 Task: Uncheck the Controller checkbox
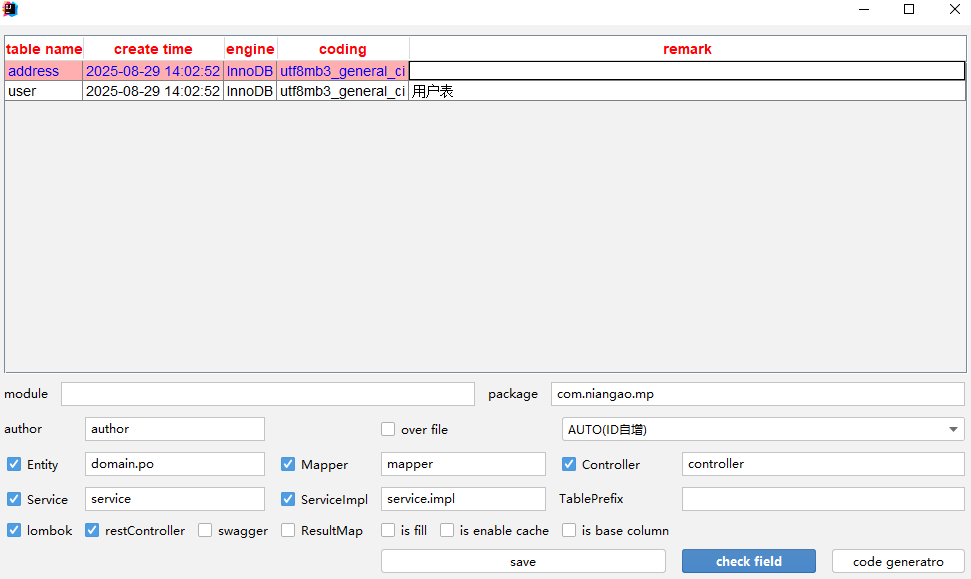(569, 464)
